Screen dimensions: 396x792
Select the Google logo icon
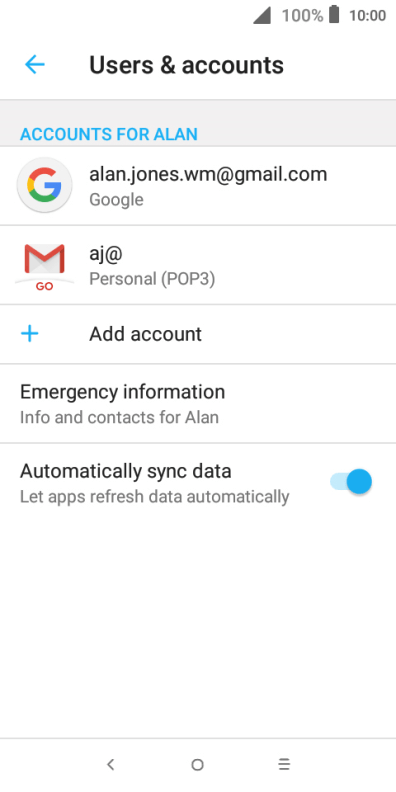pyautogui.click(x=44, y=185)
